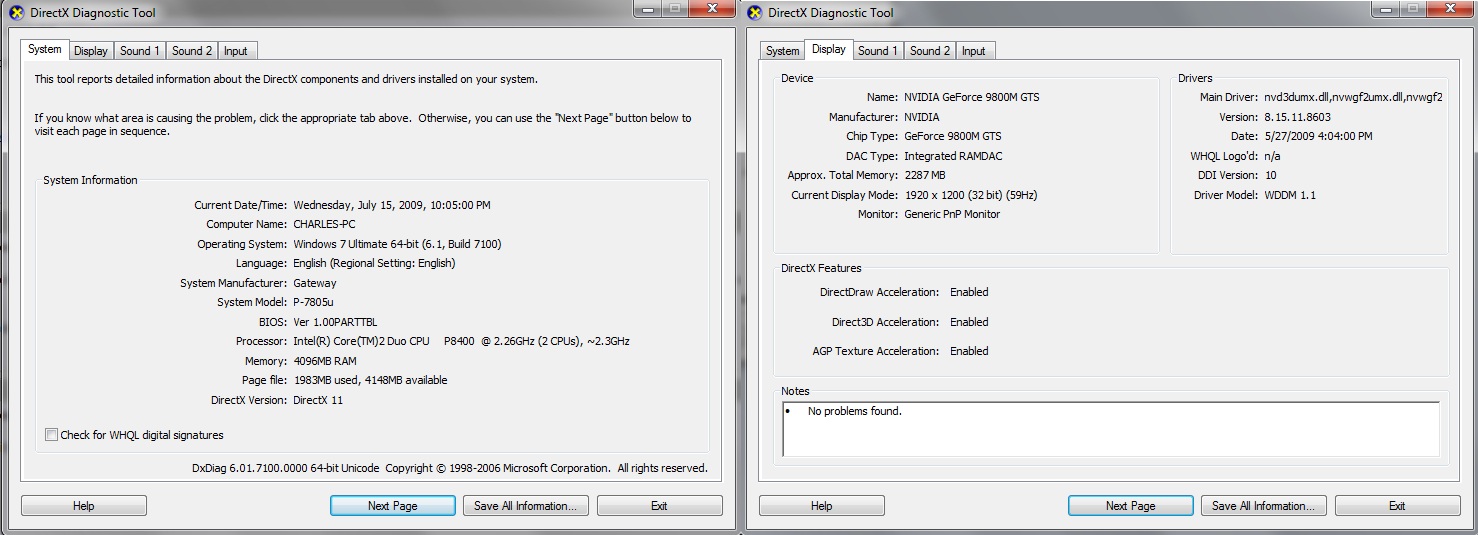Click system model value P-7805u
The height and width of the screenshot is (535, 1478).
click(316, 302)
